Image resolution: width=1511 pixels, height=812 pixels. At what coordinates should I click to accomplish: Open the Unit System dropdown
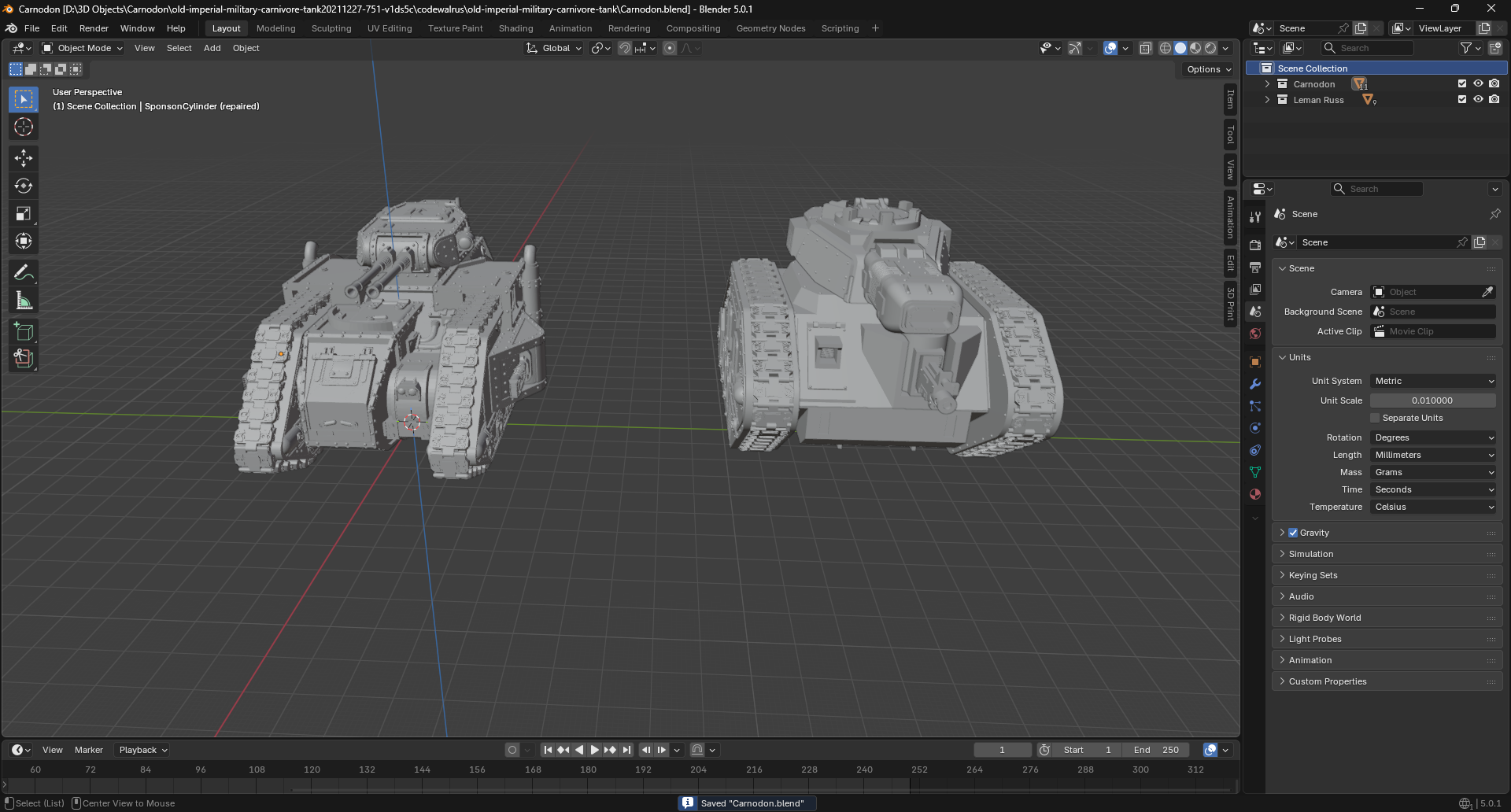point(1432,381)
